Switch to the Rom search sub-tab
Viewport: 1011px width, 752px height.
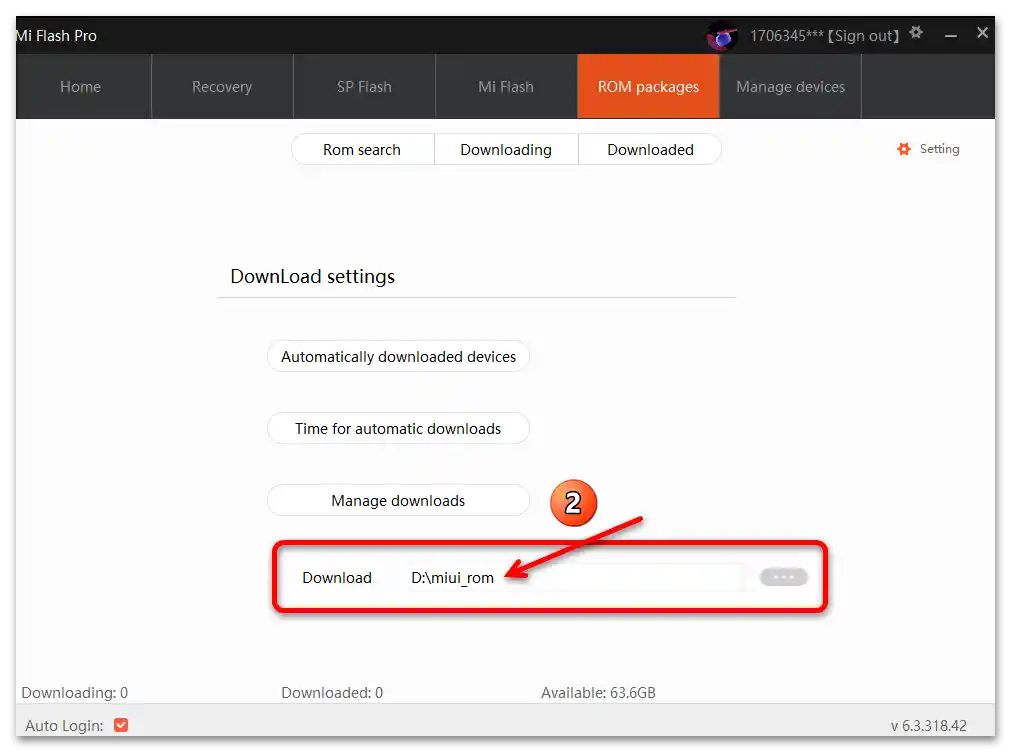362,150
